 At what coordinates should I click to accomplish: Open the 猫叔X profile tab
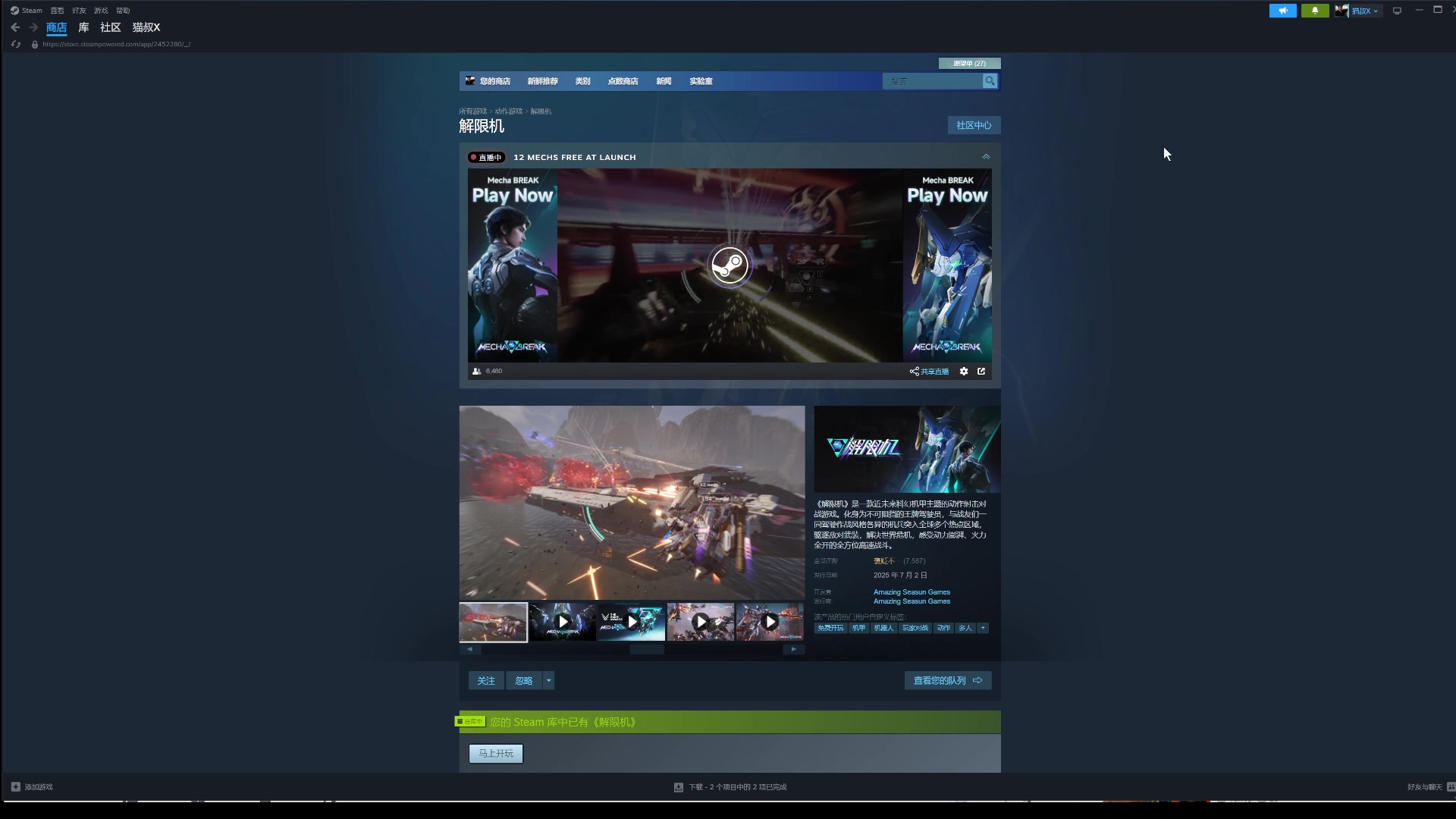[146, 27]
